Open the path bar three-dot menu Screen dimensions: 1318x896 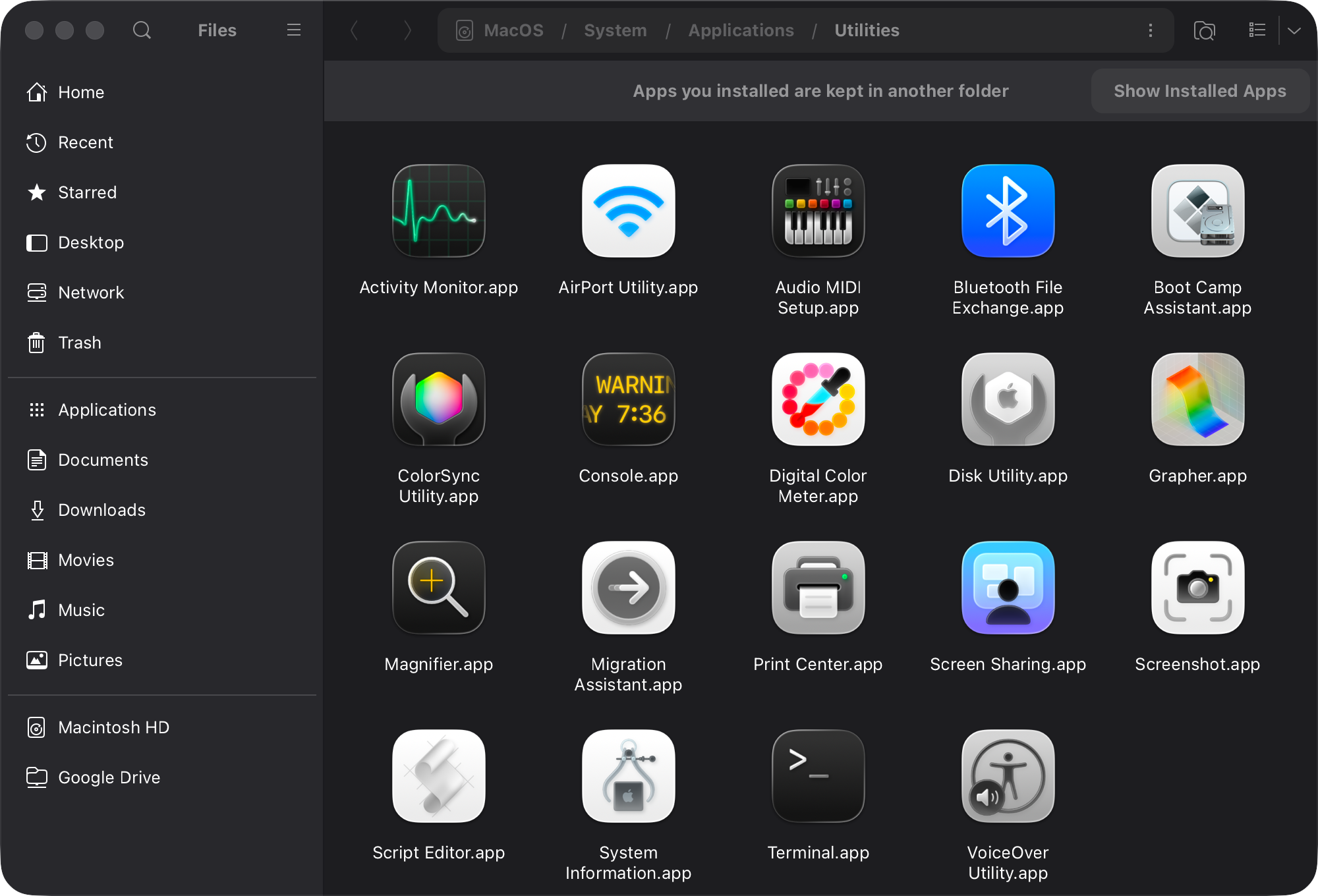click(1151, 30)
